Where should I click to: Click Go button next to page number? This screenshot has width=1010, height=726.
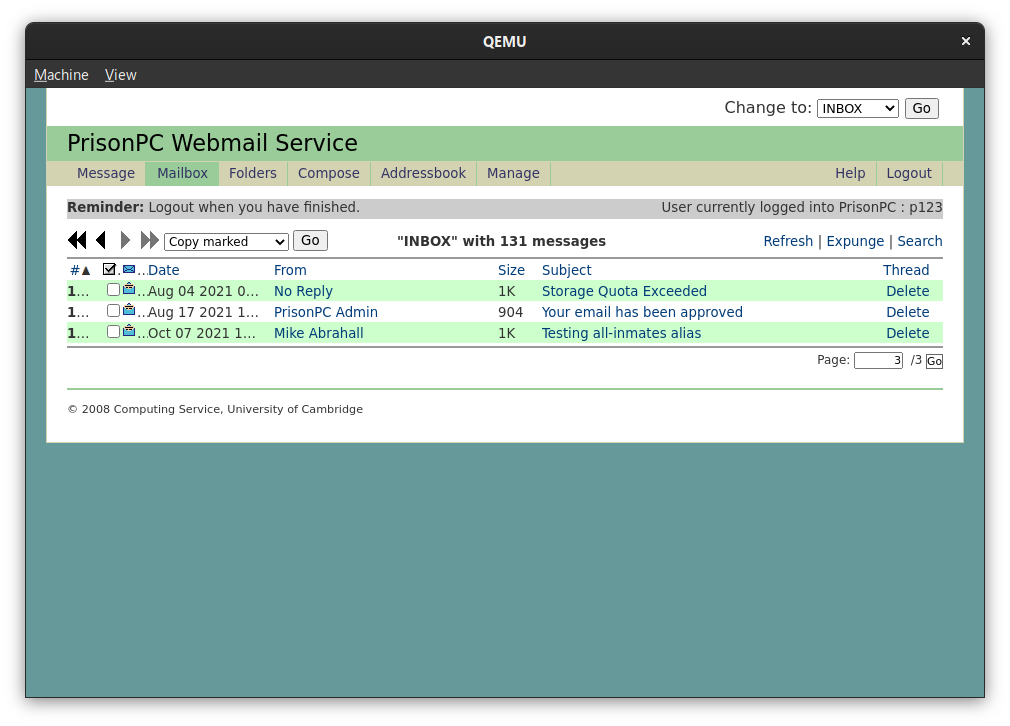[x=934, y=361]
